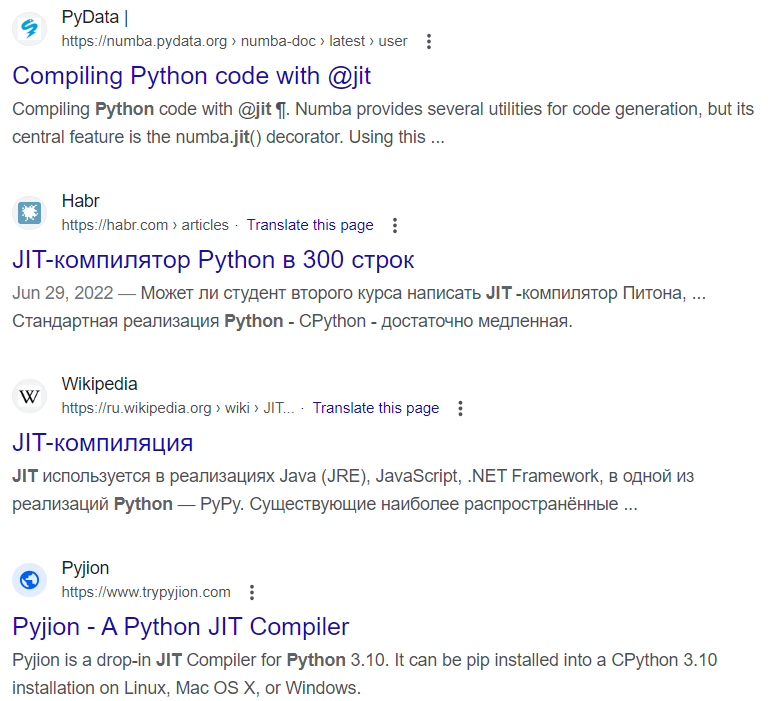Click the Pyjion globe favicon
This screenshot has width=773, height=701.
pyautogui.click(x=30, y=580)
